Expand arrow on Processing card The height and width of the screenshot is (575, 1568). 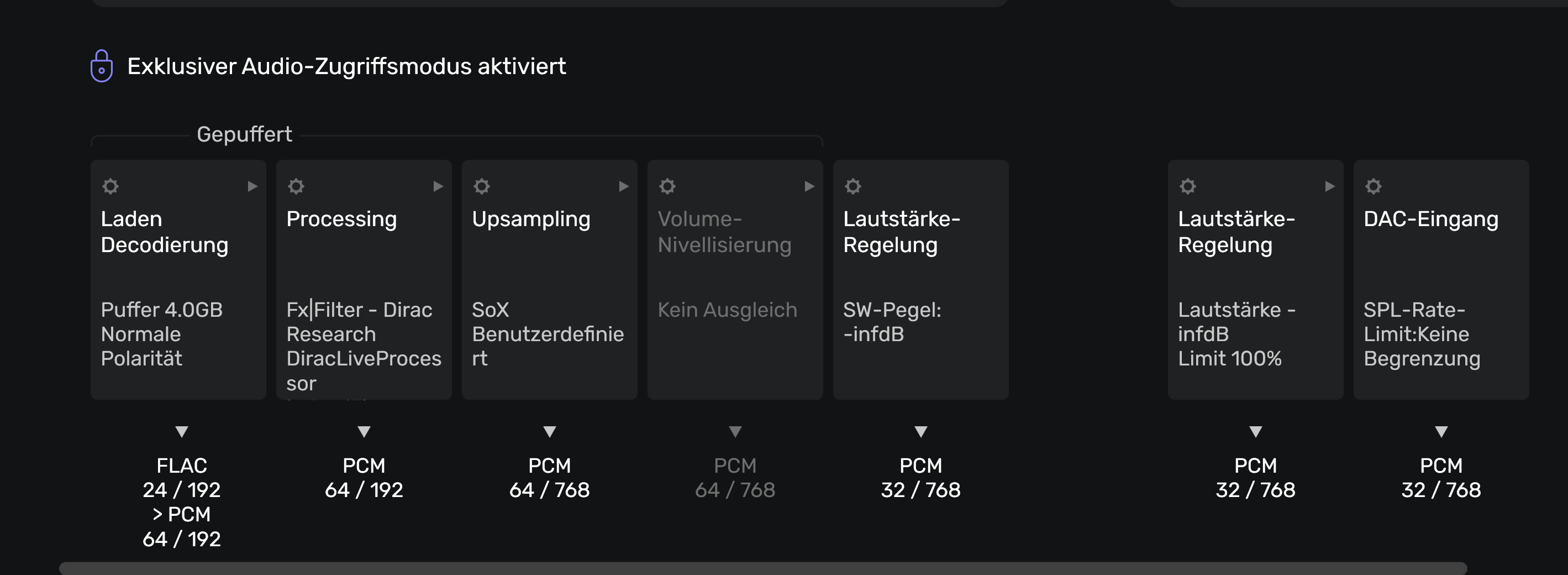click(438, 186)
